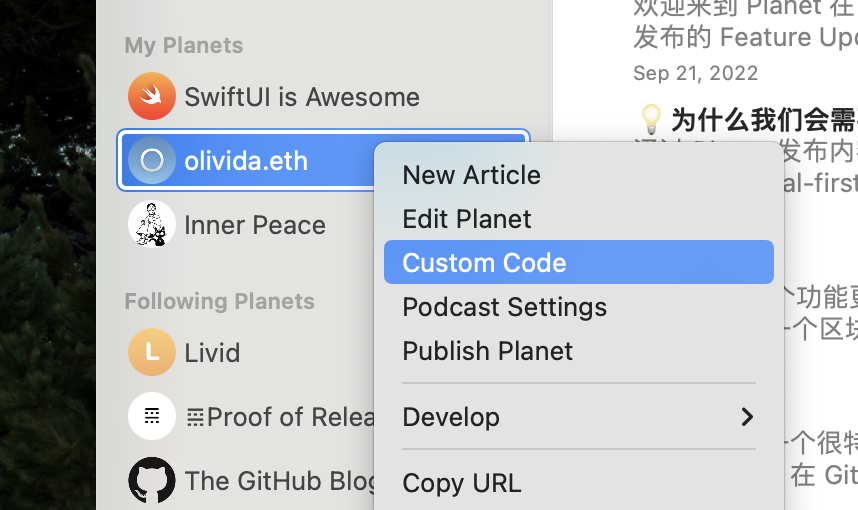Click the lightbulb emoji in article
The height and width of the screenshot is (510, 858).
click(651, 120)
